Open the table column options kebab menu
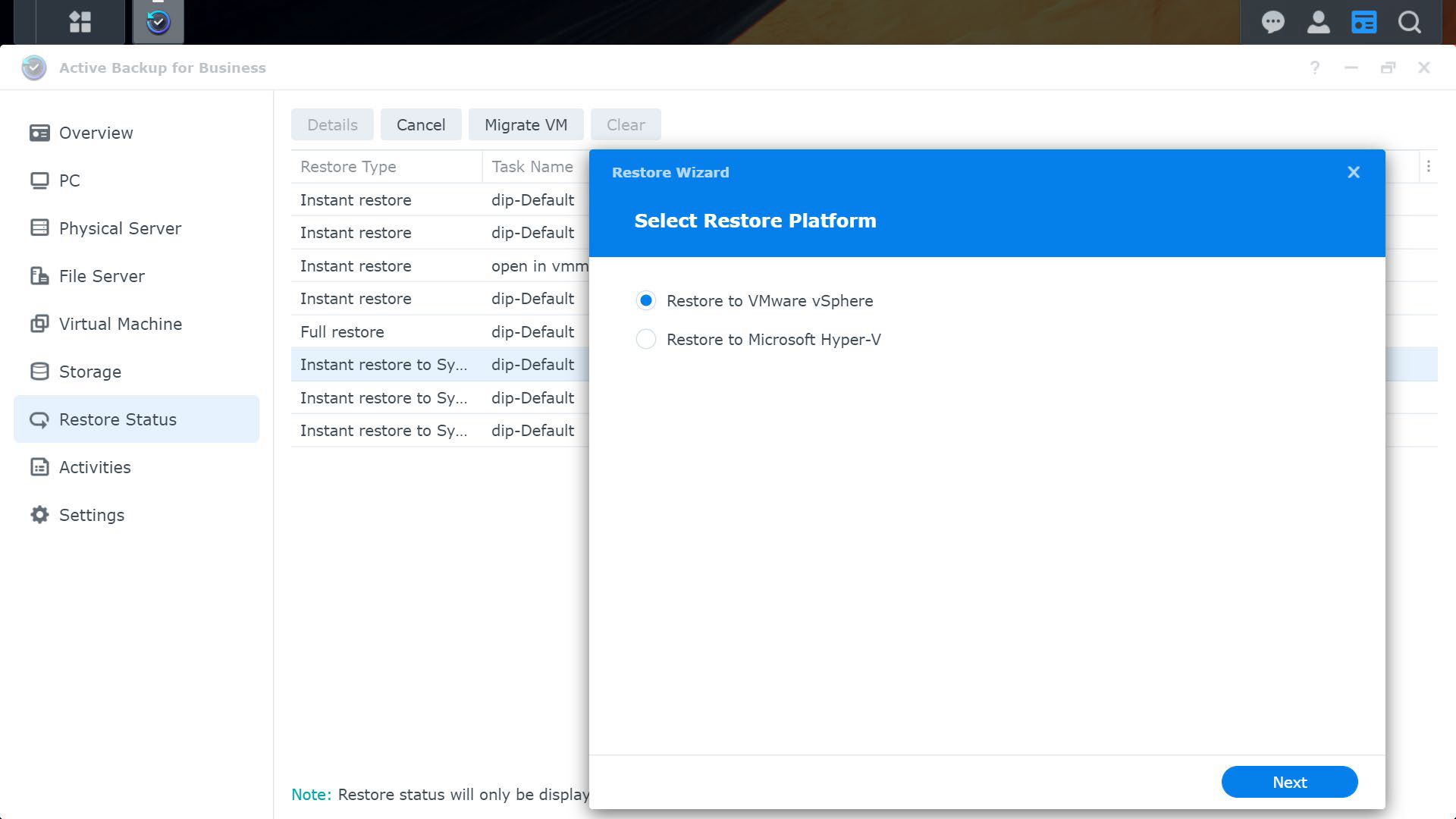 click(1429, 166)
